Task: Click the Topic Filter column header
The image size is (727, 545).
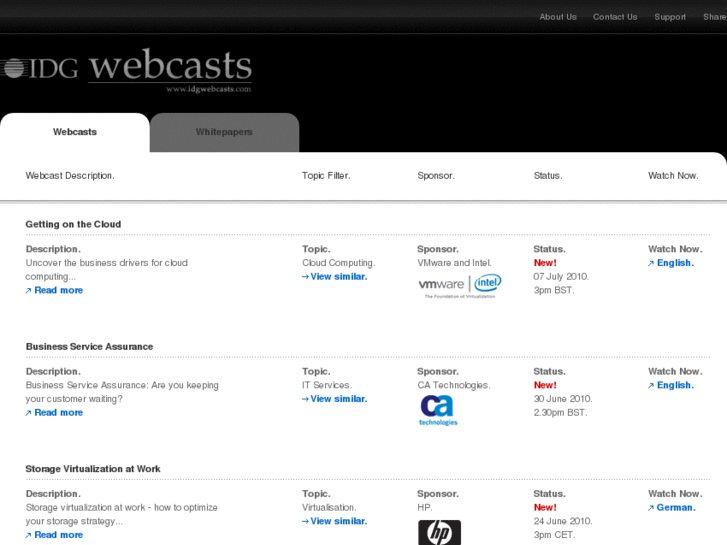Action: coord(326,176)
